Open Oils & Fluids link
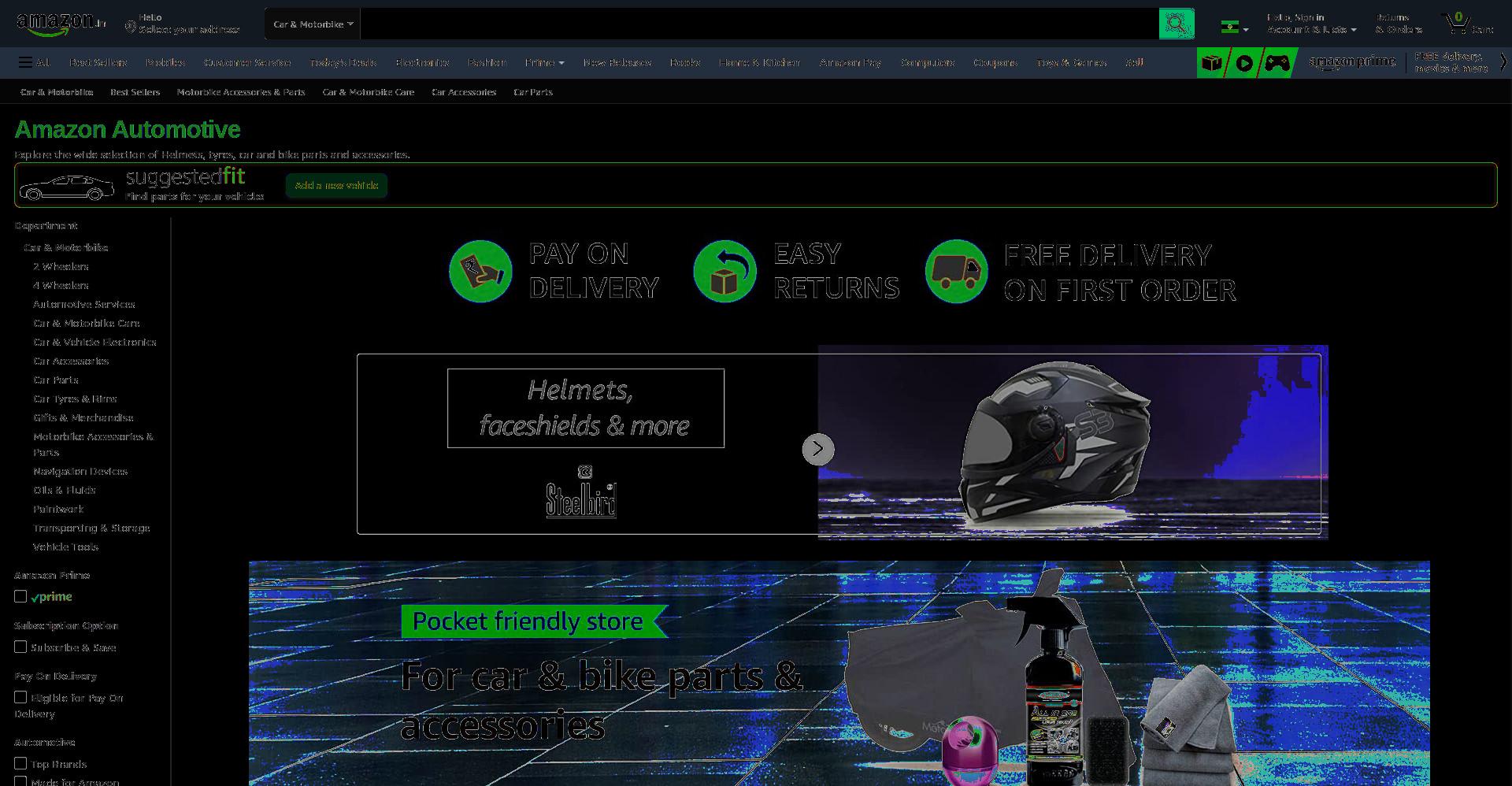 pyautogui.click(x=65, y=490)
